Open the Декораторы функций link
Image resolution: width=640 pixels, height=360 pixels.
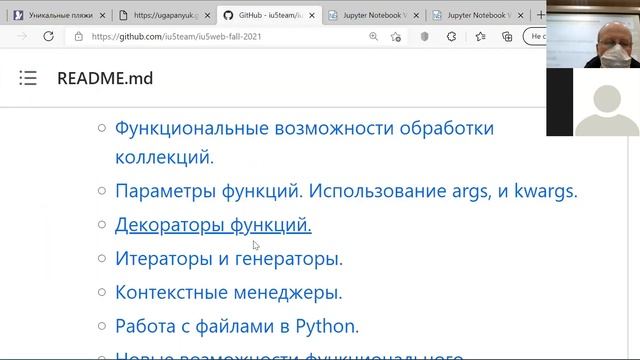click(213, 224)
